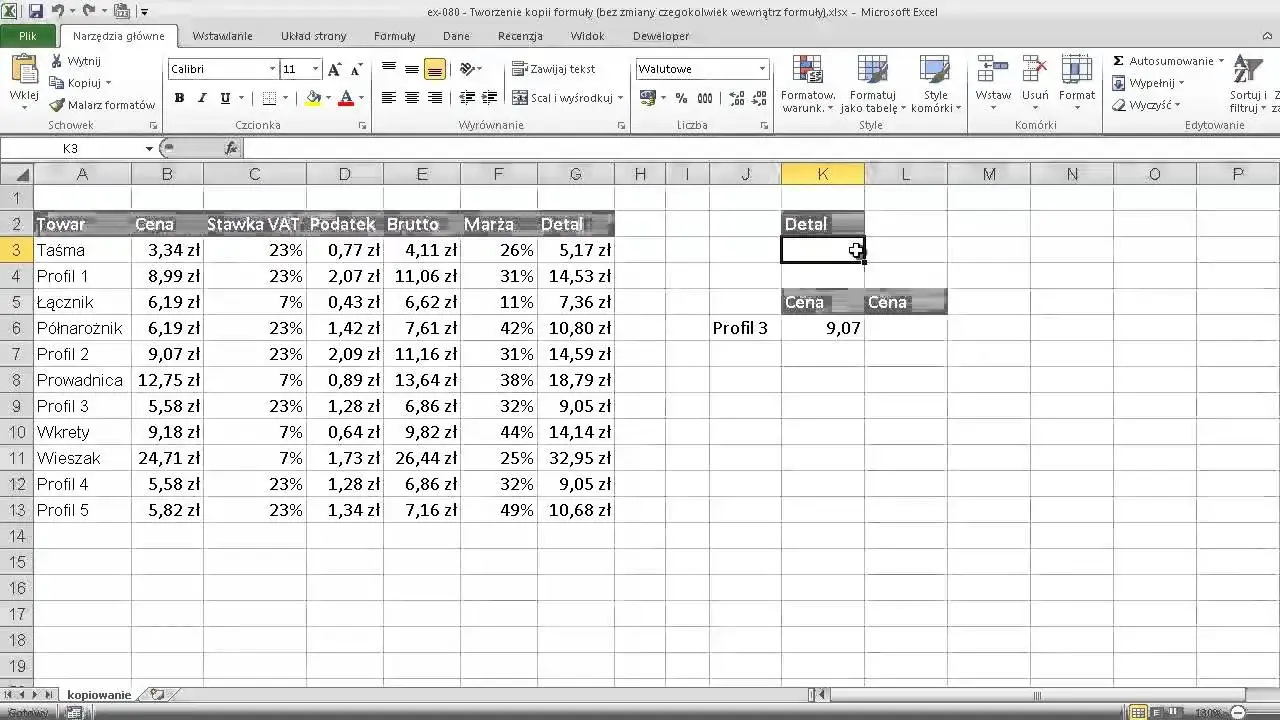
Task: Click the Format cells icon
Action: tap(1077, 70)
